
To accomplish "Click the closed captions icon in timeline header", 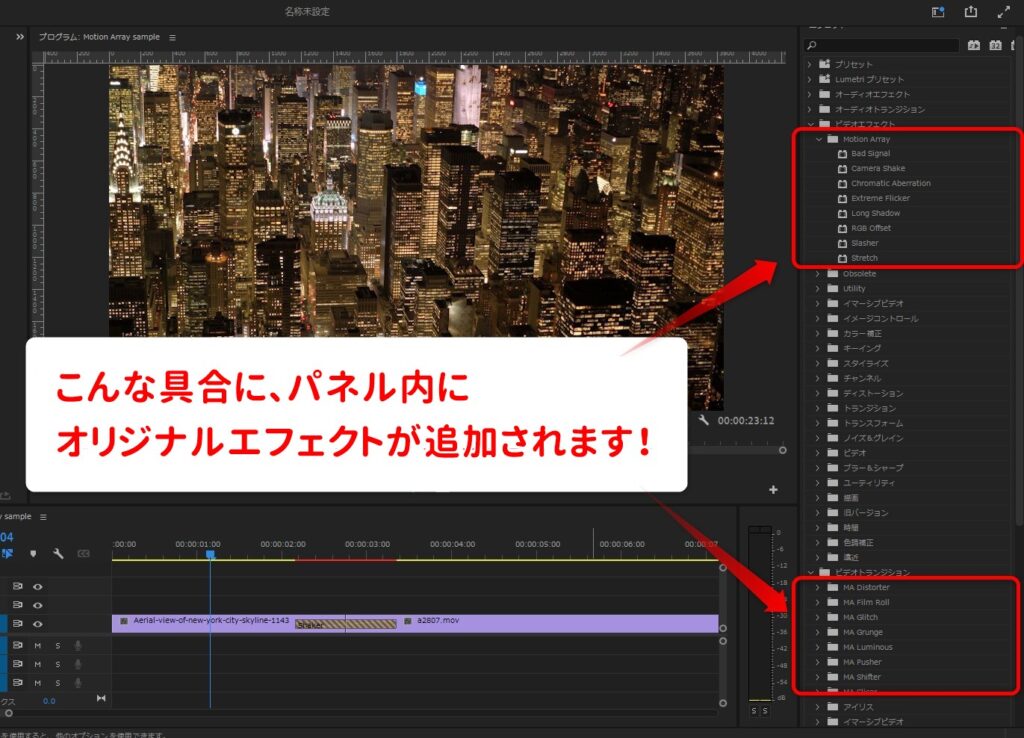I will tap(83, 553).
